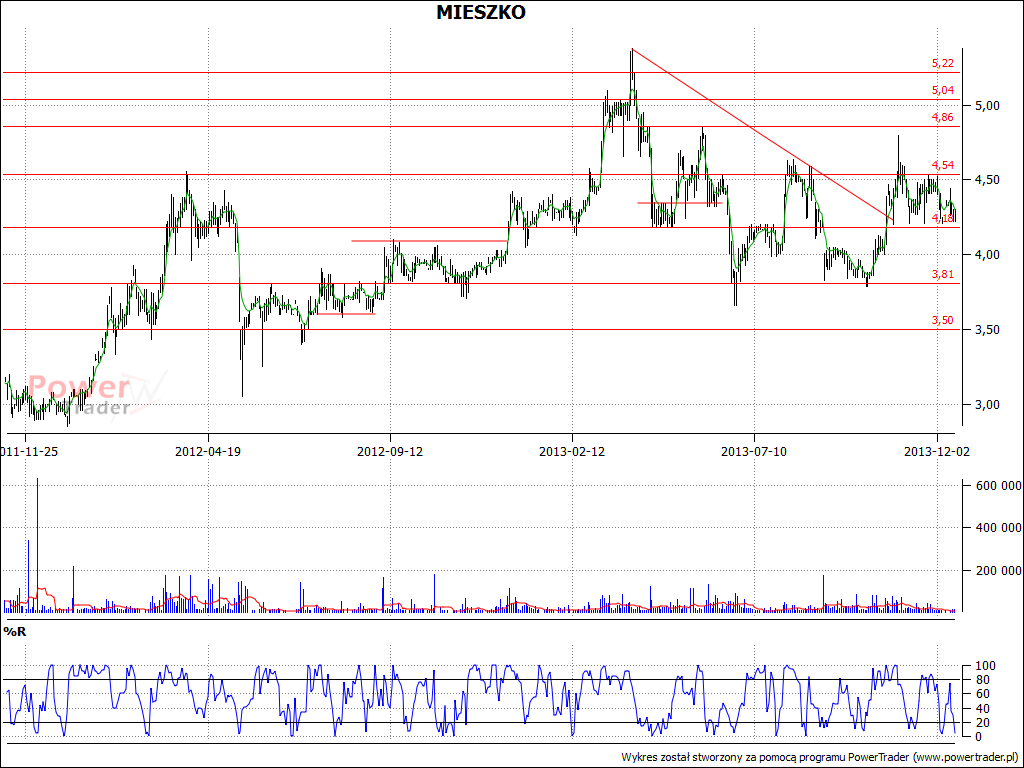This screenshot has width=1024, height=768.
Task: Click the 600 000 volume axis value
Action: tap(999, 486)
